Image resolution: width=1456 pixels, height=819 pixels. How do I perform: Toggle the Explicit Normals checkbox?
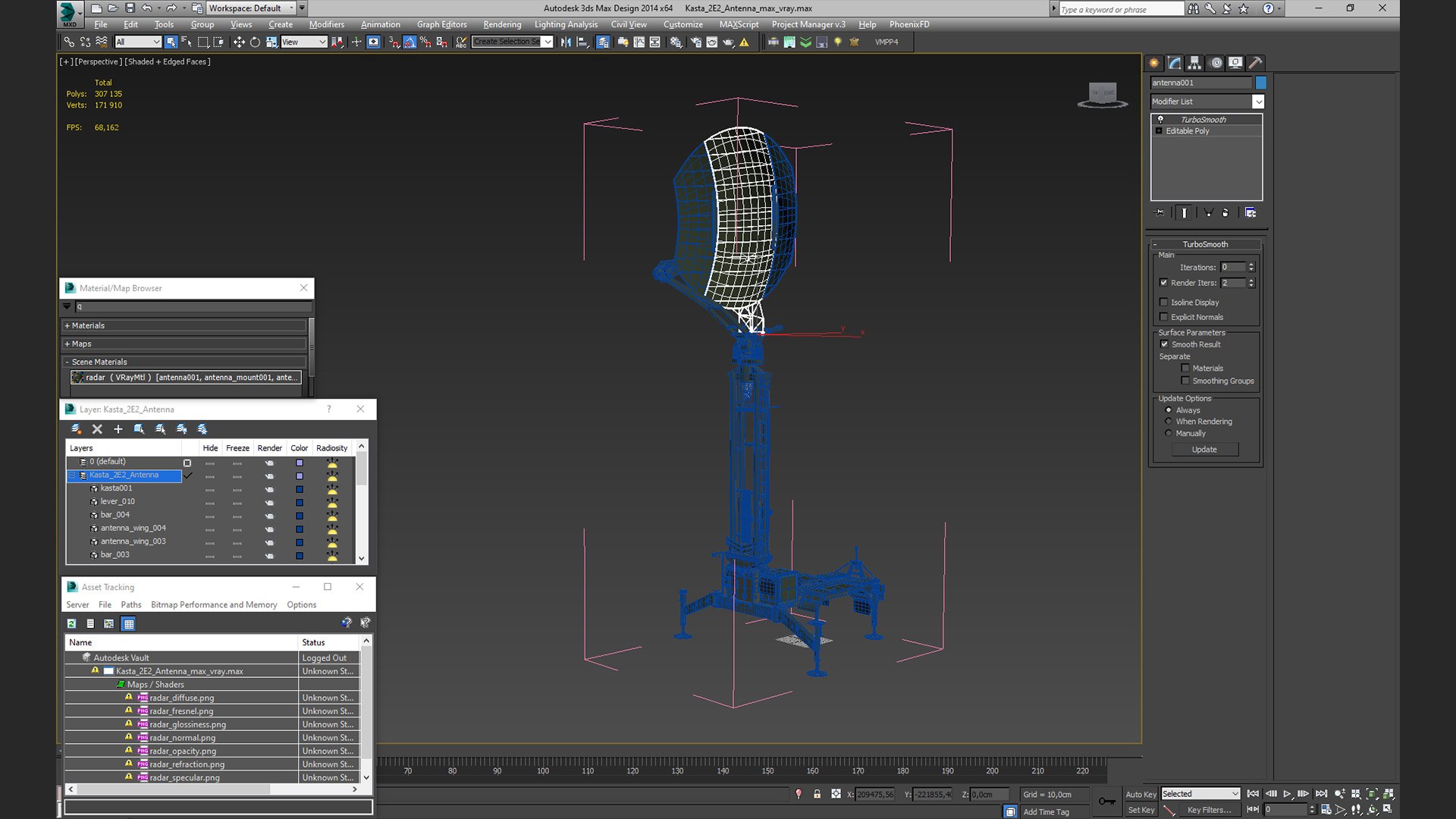(1164, 317)
